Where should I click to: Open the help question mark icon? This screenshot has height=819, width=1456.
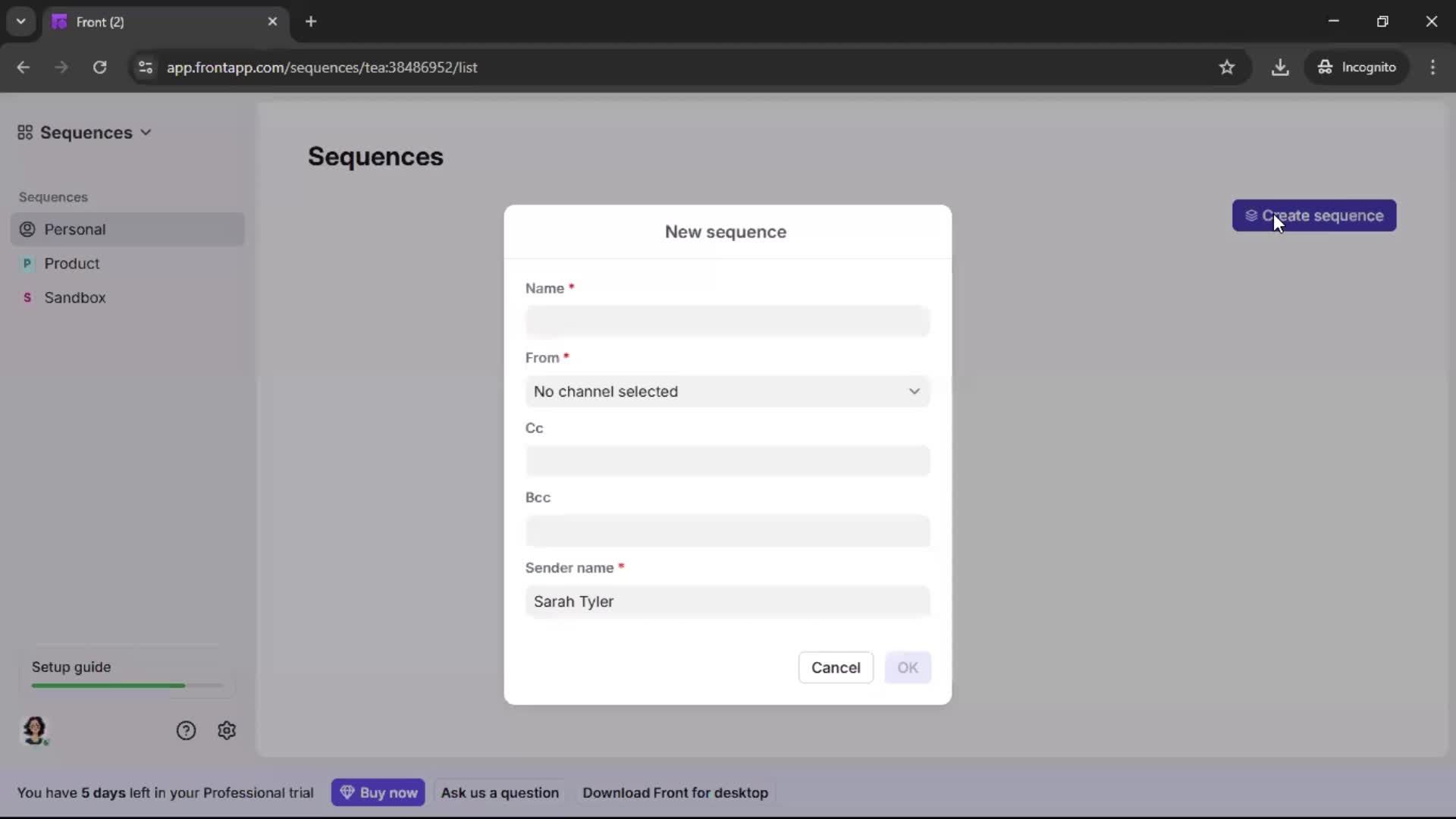pyautogui.click(x=186, y=730)
